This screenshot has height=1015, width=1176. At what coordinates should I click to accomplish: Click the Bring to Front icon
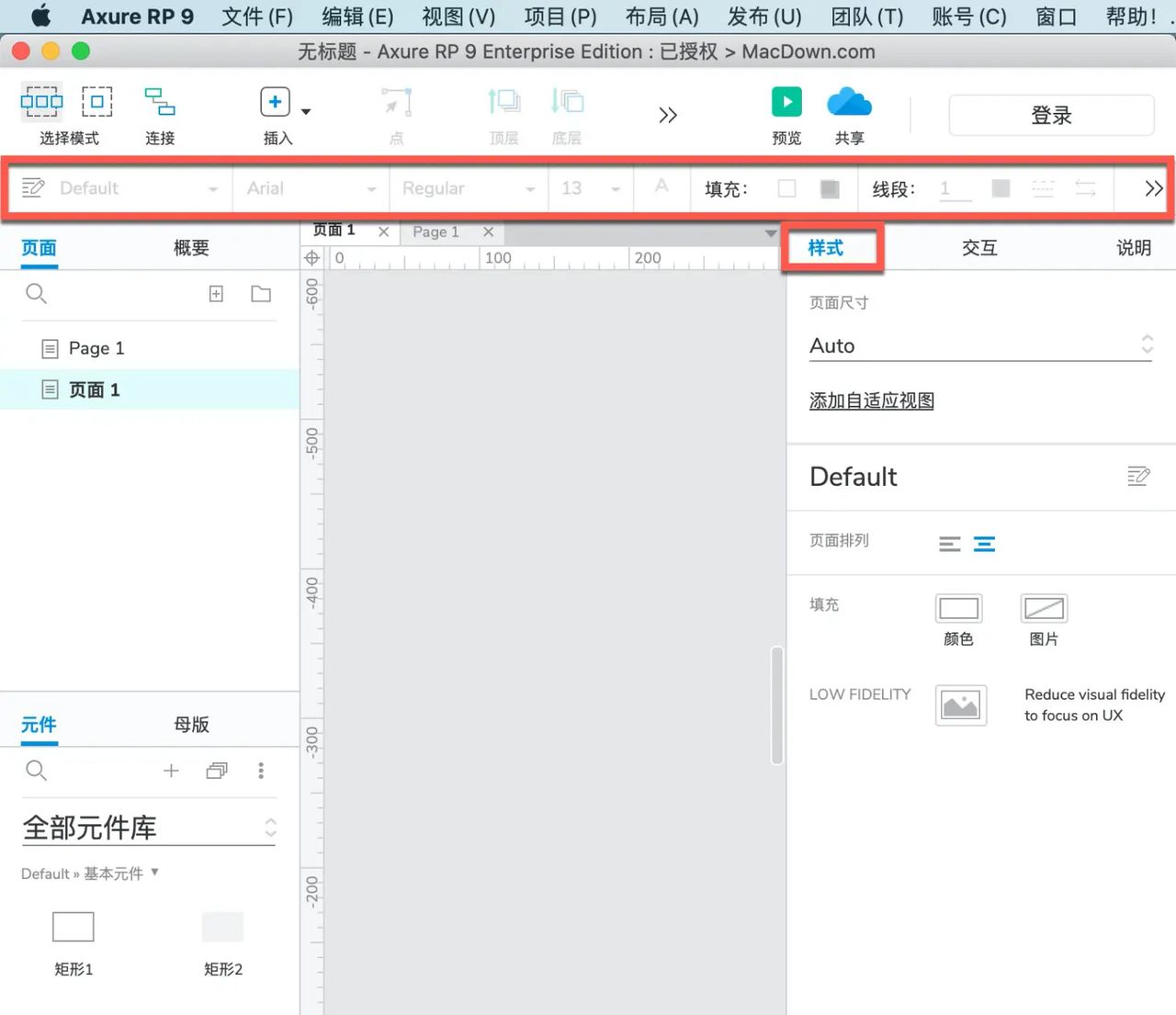point(503,101)
